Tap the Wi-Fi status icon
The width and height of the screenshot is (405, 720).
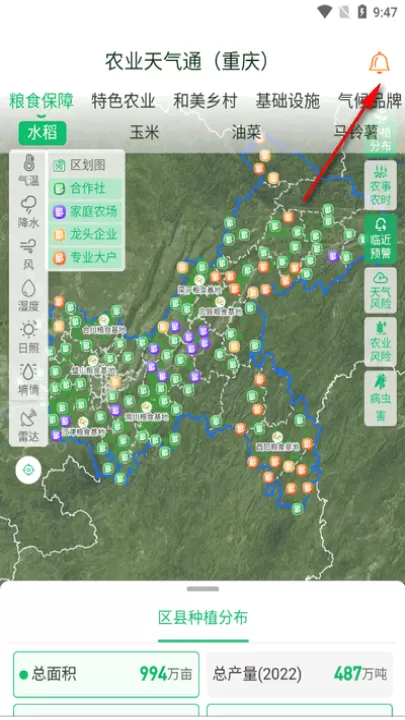point(325,12)
